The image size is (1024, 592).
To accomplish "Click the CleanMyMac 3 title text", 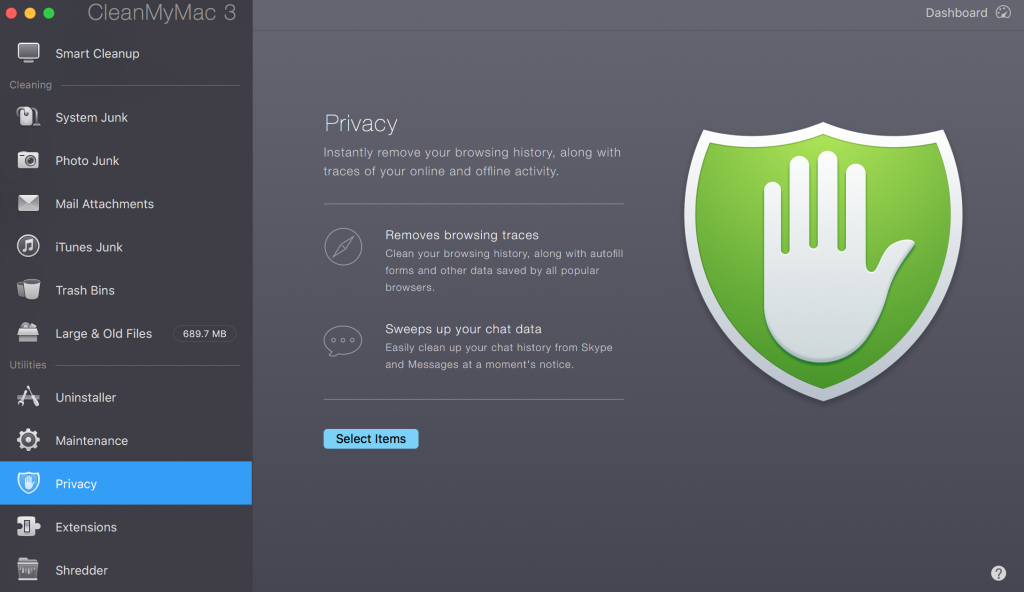I will click(x=161, y=12).
